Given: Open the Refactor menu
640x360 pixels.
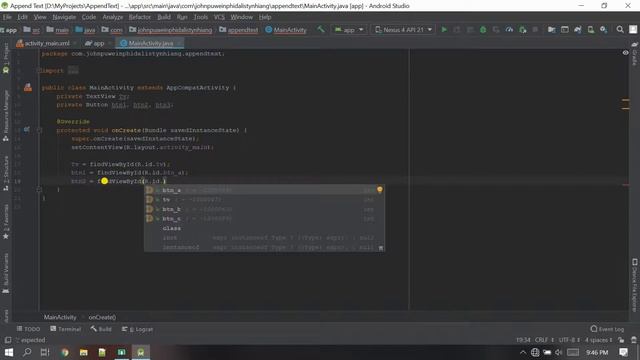Looking at the screenshot, I should pos(140,17).
